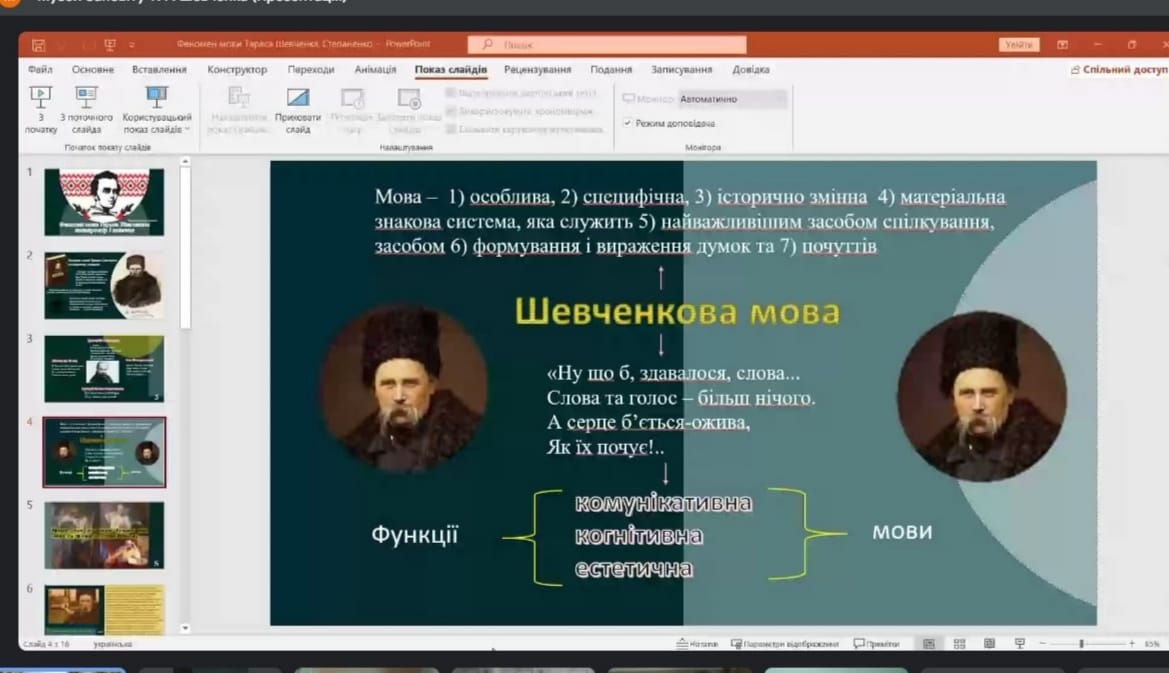
Task: Start slideshow from current slide
Action: [86, 109]
